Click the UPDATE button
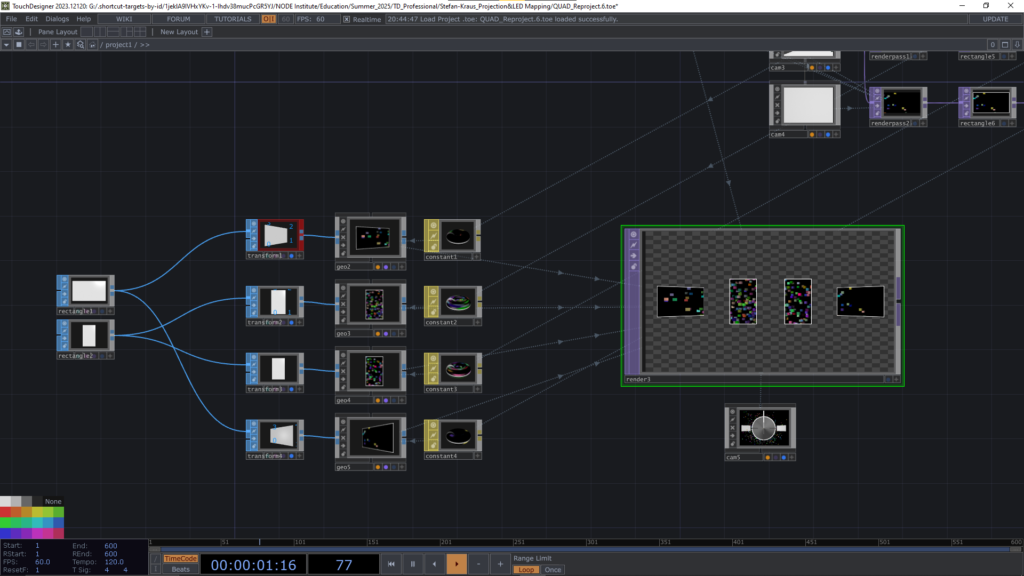1024x576 pixels. [x=995, y=19]
